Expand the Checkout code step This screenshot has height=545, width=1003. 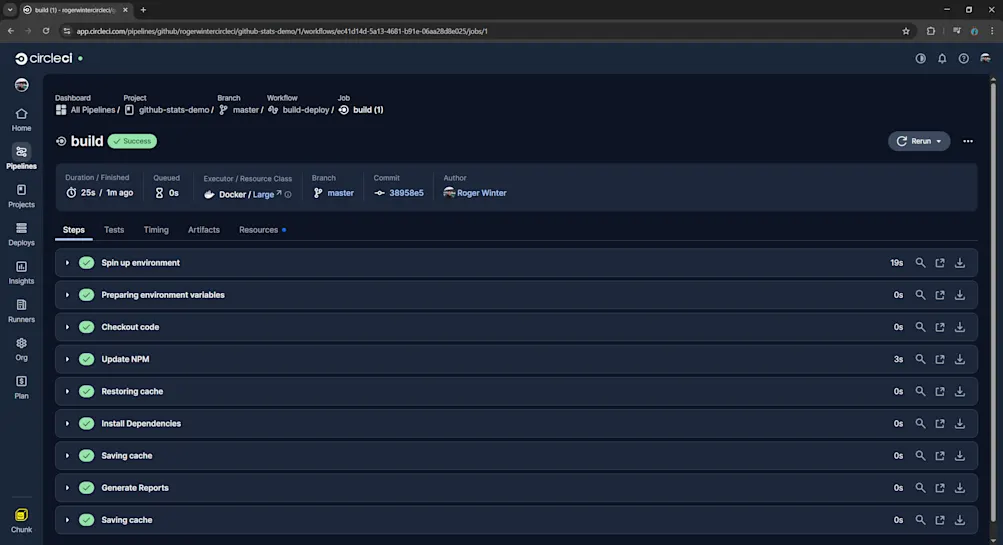[x=67, y=327]
